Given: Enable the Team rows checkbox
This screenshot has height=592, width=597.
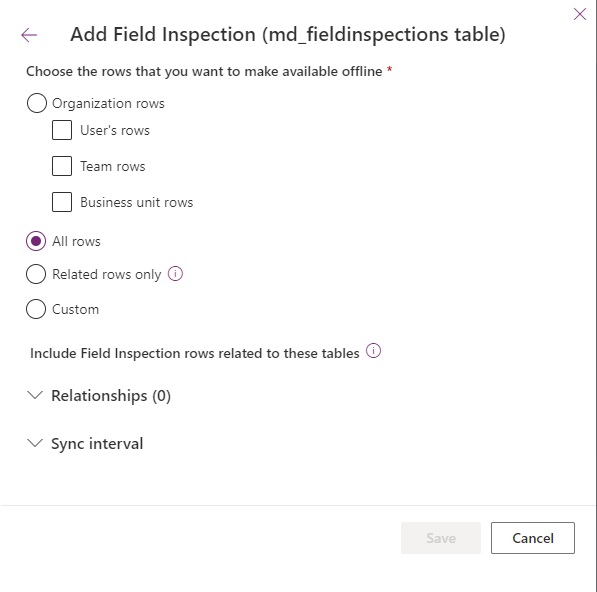Looking at the screenshot, I should (62, 166).
